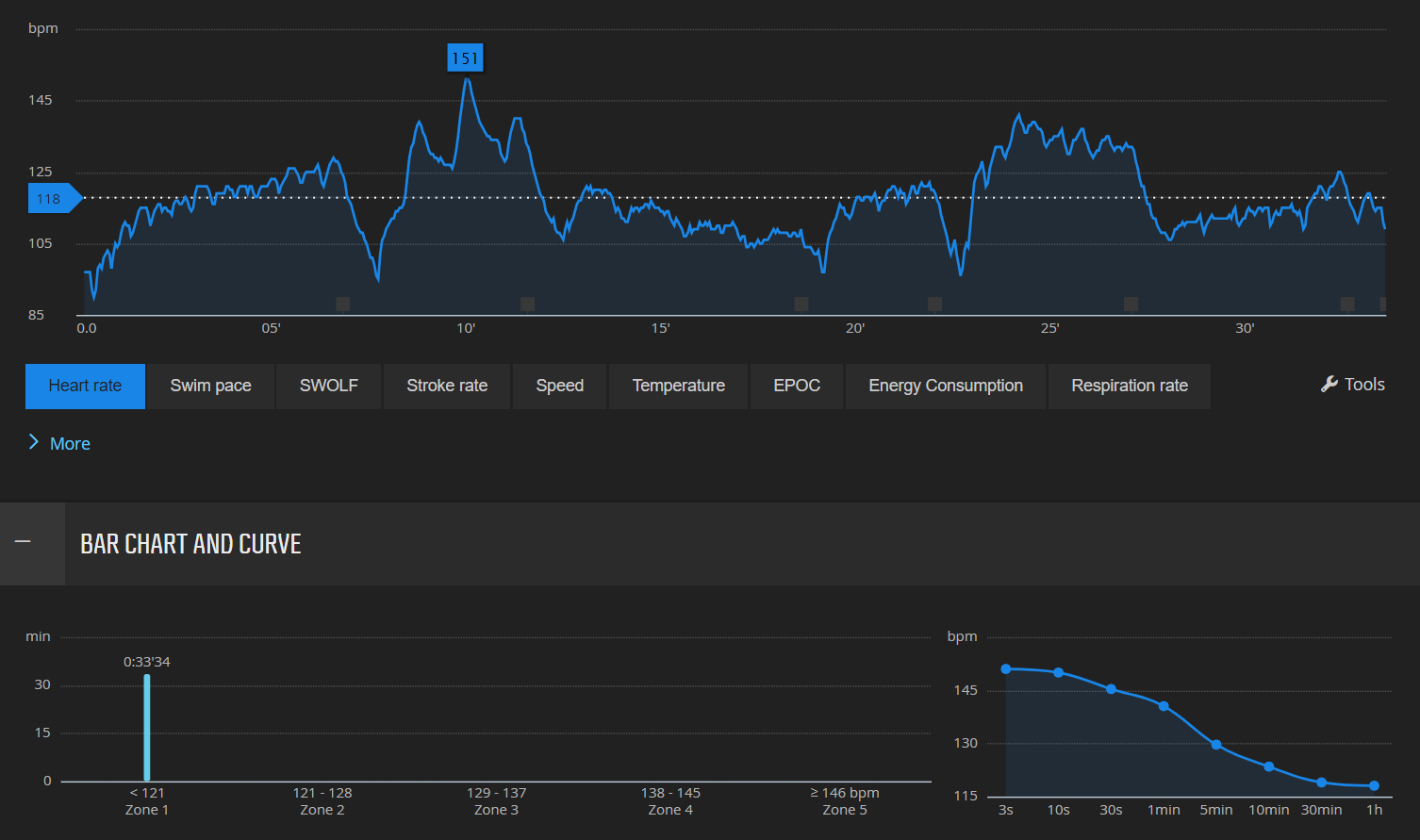This screenshot has width=1420, height=840.
Task: Select the Heart rate tab
Action: tap(85, 386)
